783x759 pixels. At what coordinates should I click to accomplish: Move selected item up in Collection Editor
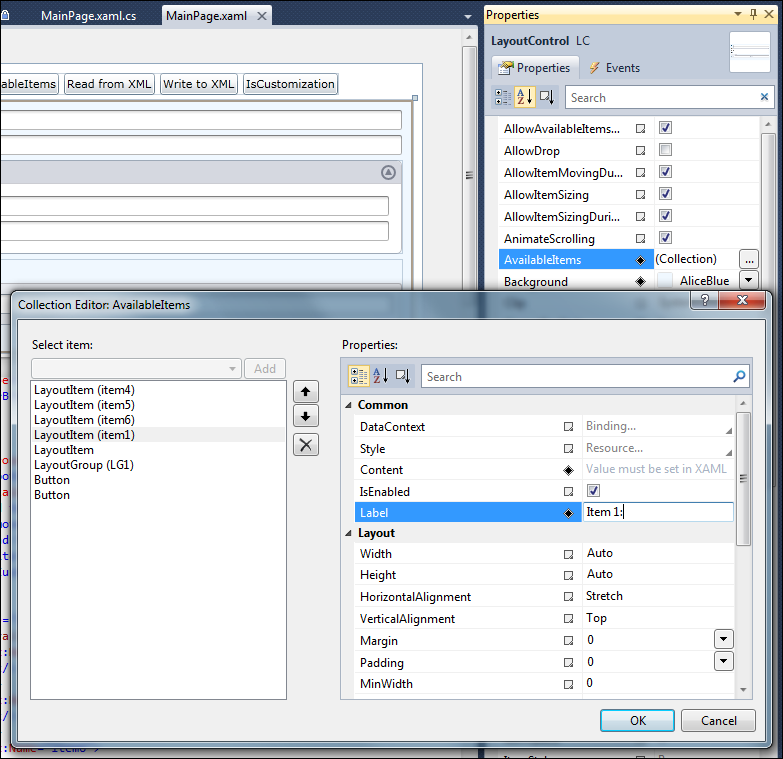coord(306,391)
